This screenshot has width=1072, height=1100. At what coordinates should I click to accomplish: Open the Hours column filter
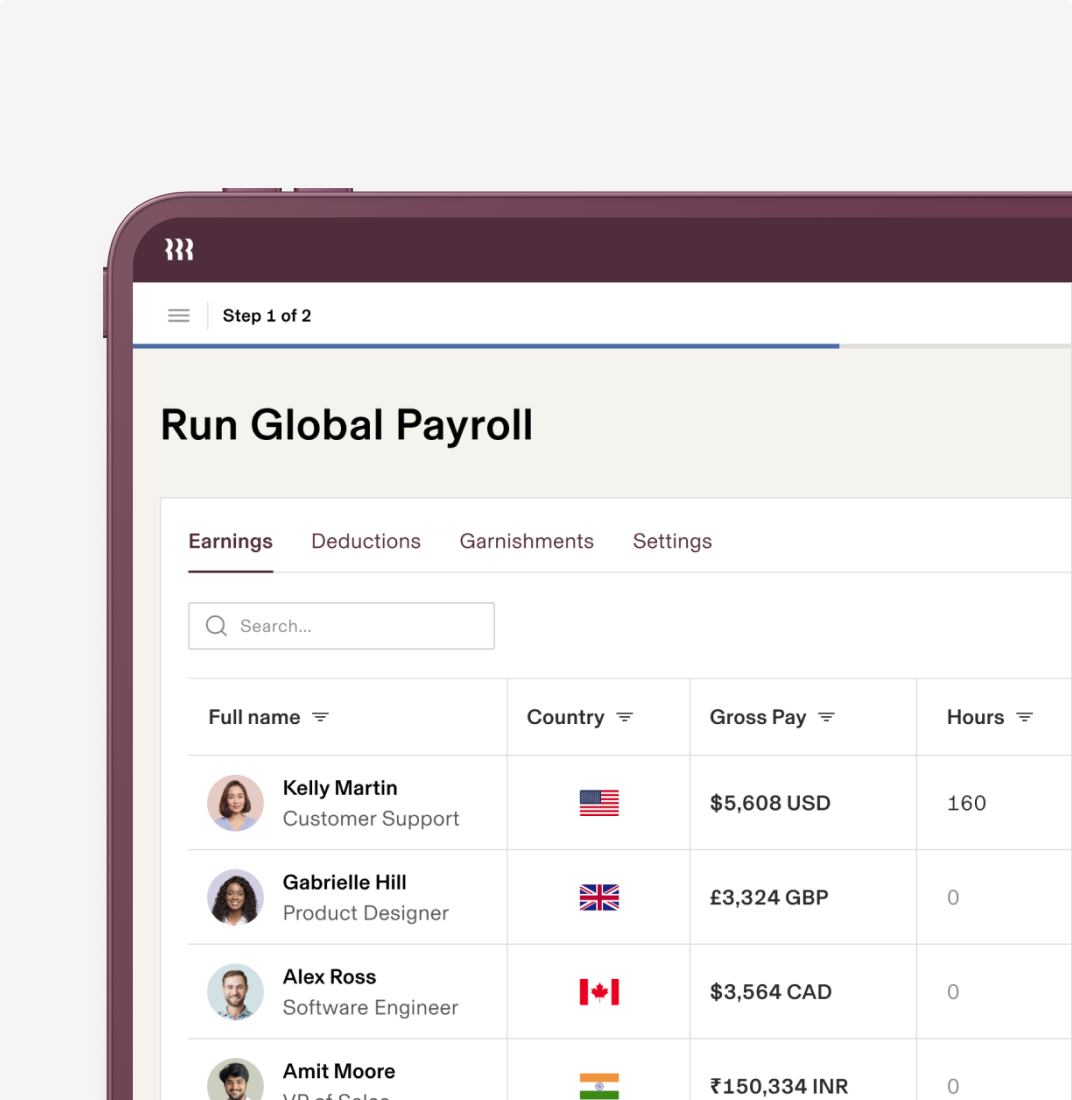(x=1025, y=716)
